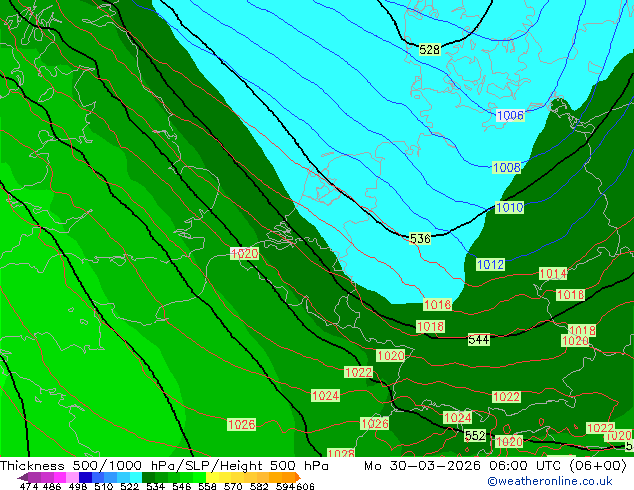Select the red 1028 isobar label
The image size is (634, 490).
341,453
